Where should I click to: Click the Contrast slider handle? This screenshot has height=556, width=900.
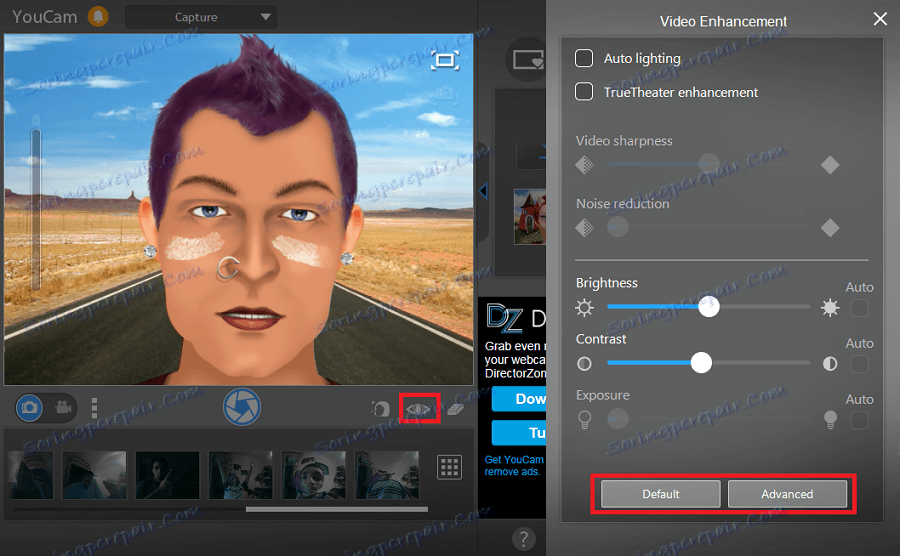click(701, 363)
